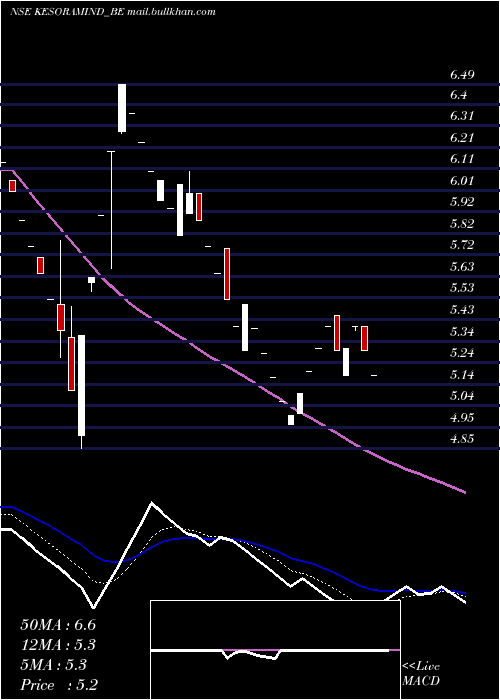The image size is (500, 700).
Task: Click the red candle spanning 5.53 to 5.72
Action: (x=227, y=274)
